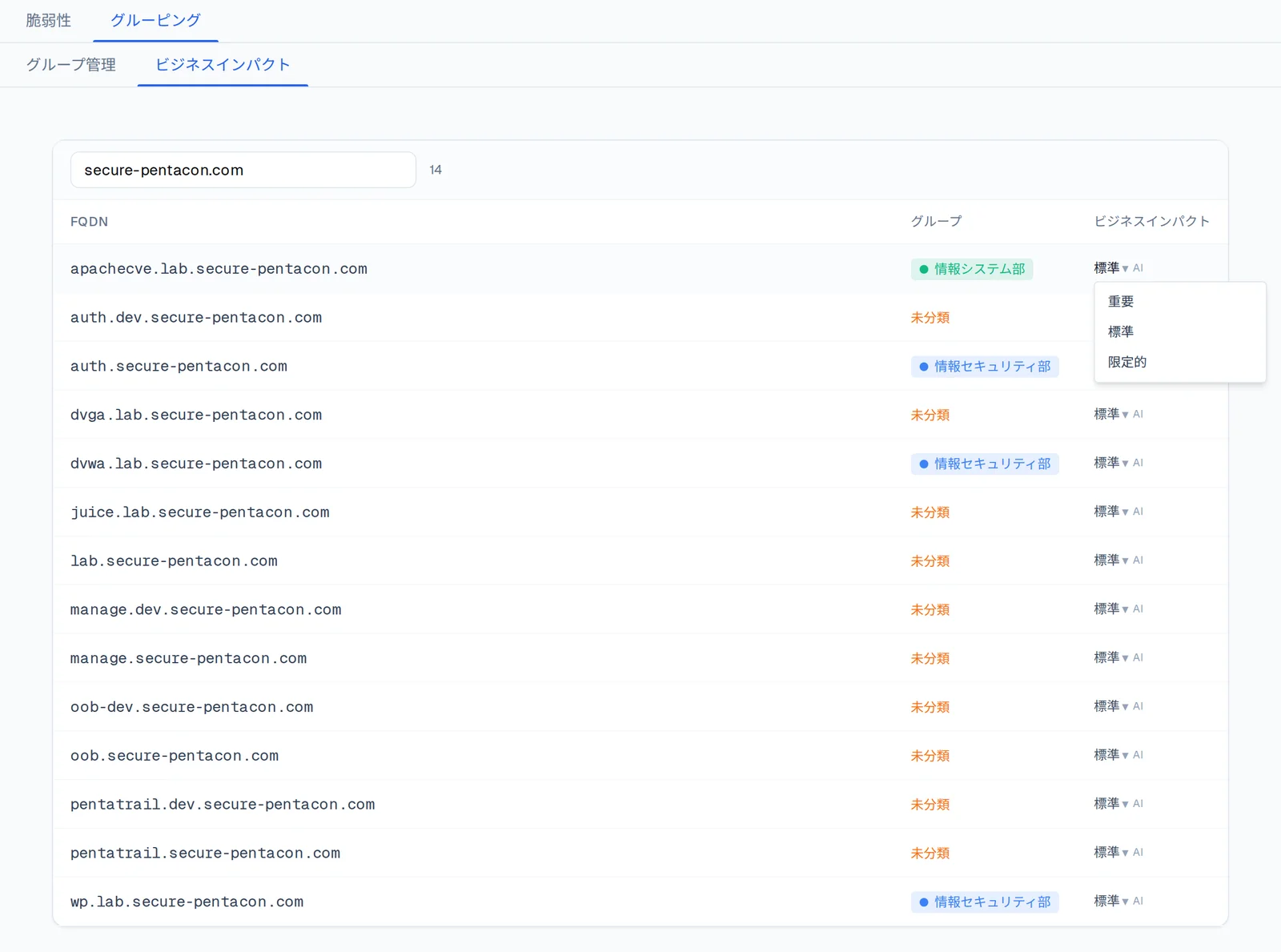Select FQDN oob-dev.secure-pentacon.com
This screenshot has width=1281, height=952.
point(192,707)
